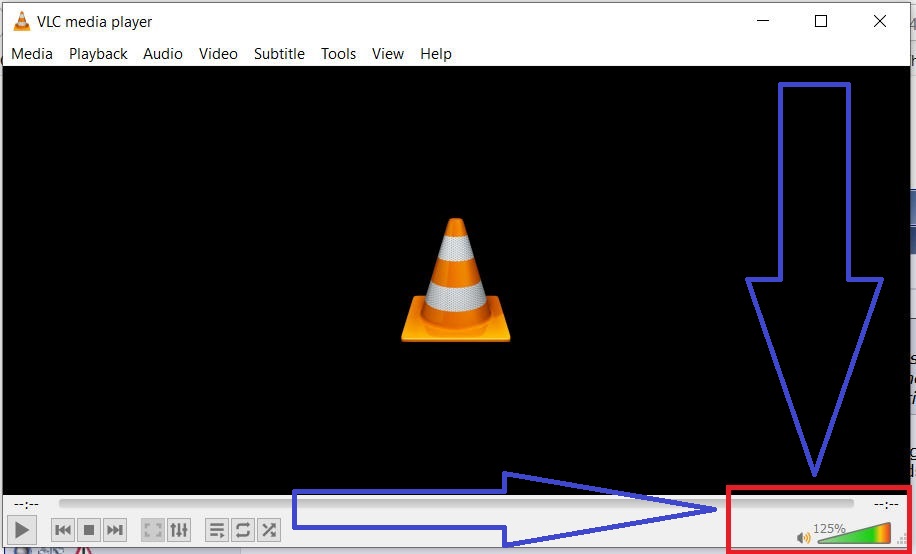Toggle loop repeat mode
916x554 pixels.
pyautogui.click(x=242, y=530)
